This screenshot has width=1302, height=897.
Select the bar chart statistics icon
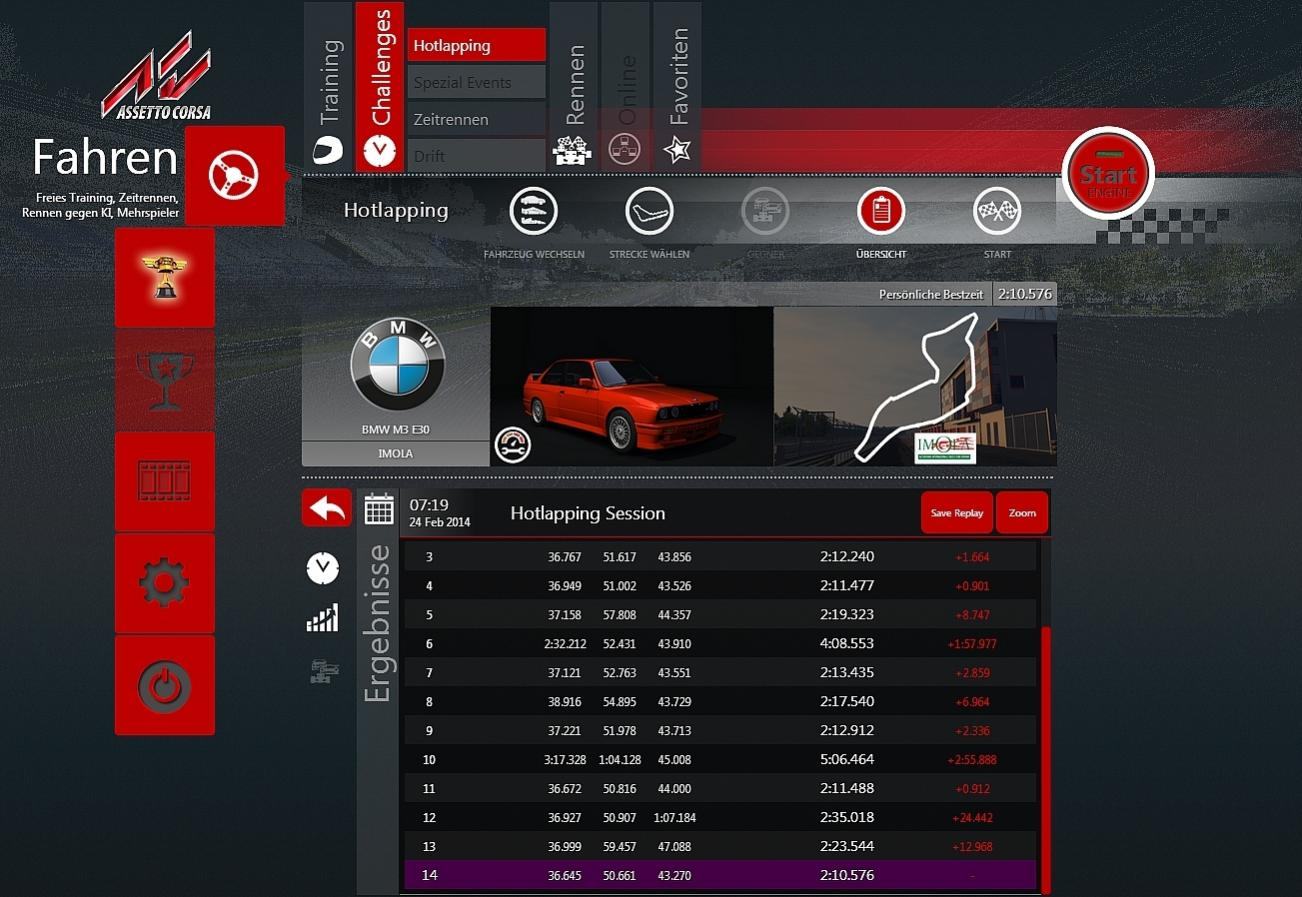[322, 618]
